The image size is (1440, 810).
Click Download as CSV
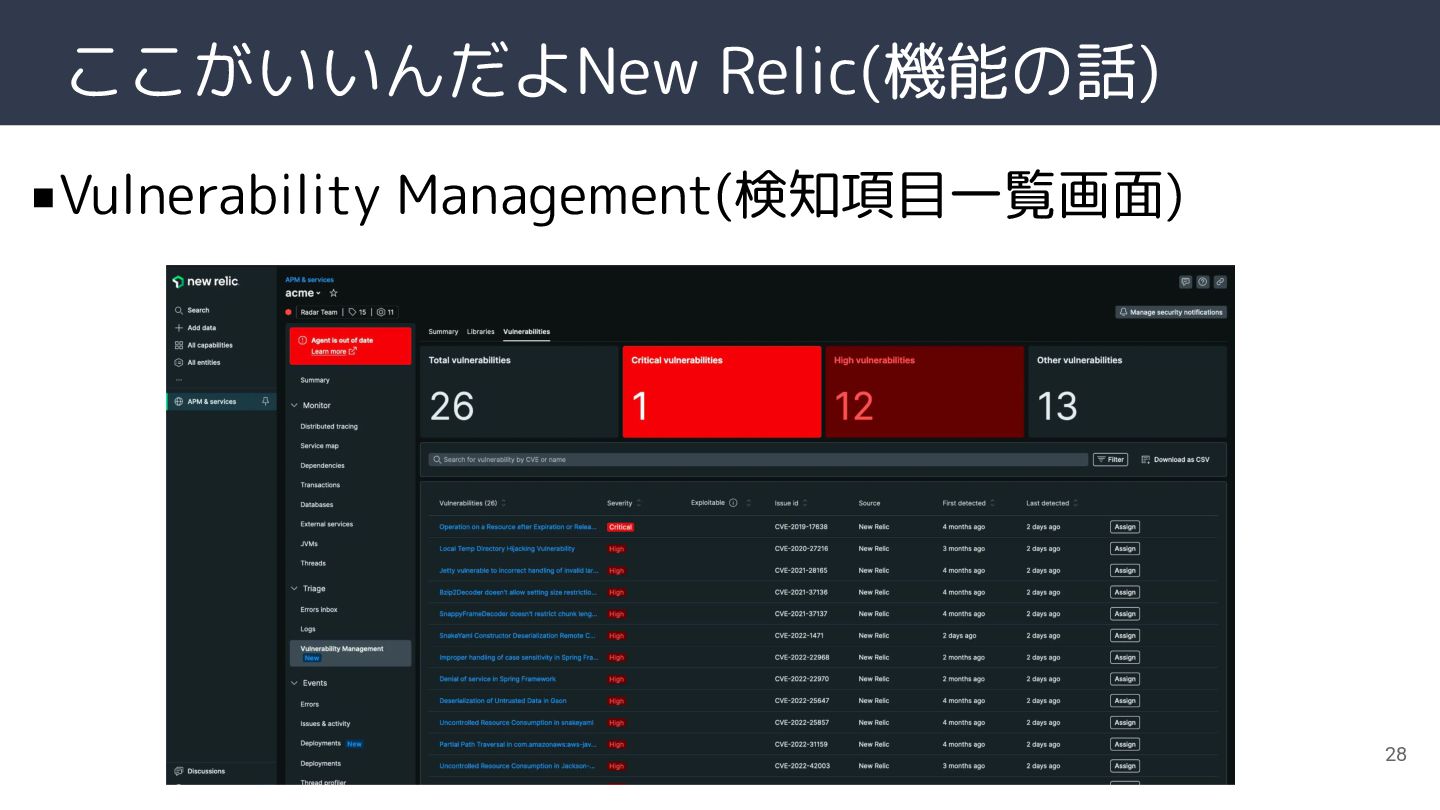click(1175, 460)
